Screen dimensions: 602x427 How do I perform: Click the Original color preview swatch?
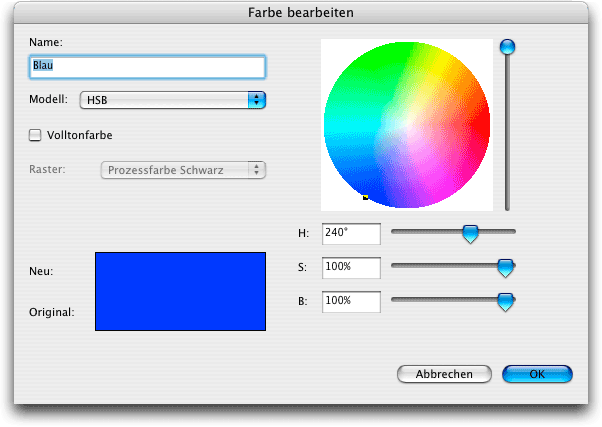pos(180,311)
